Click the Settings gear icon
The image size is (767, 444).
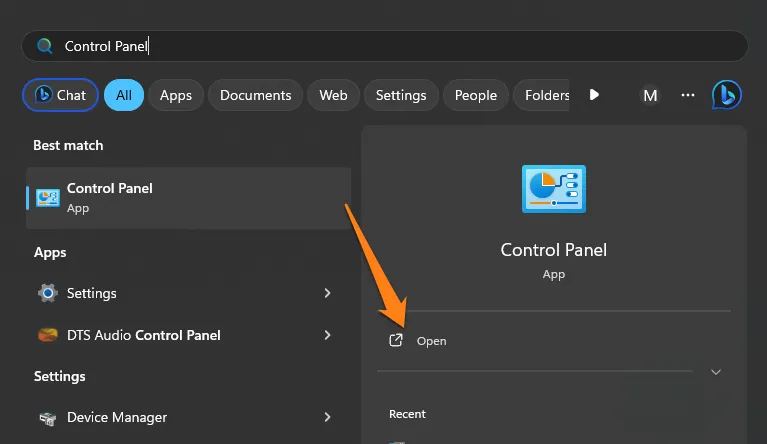[x=48, y=293]
